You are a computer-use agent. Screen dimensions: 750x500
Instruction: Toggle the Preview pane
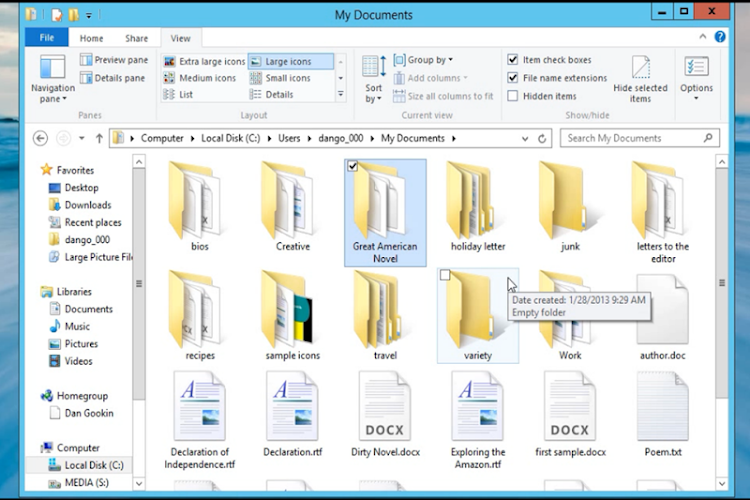(114, 60)
